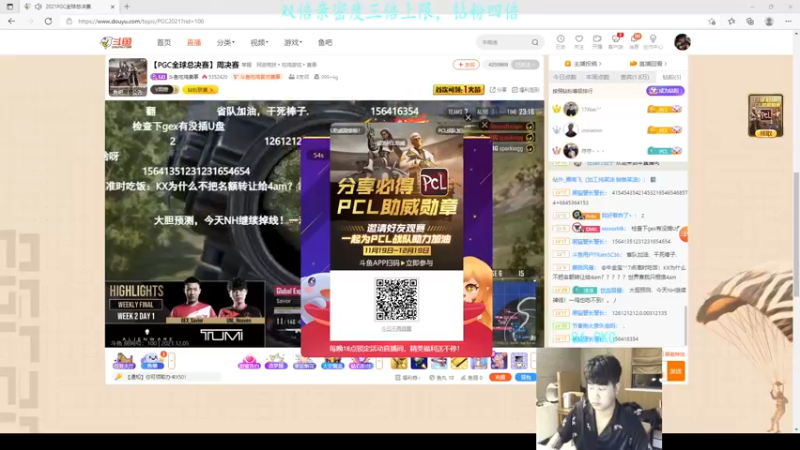Switch to the 贵宾(1.8万) tab
This screenshot has height=450, width=800.
coord(635,77)
